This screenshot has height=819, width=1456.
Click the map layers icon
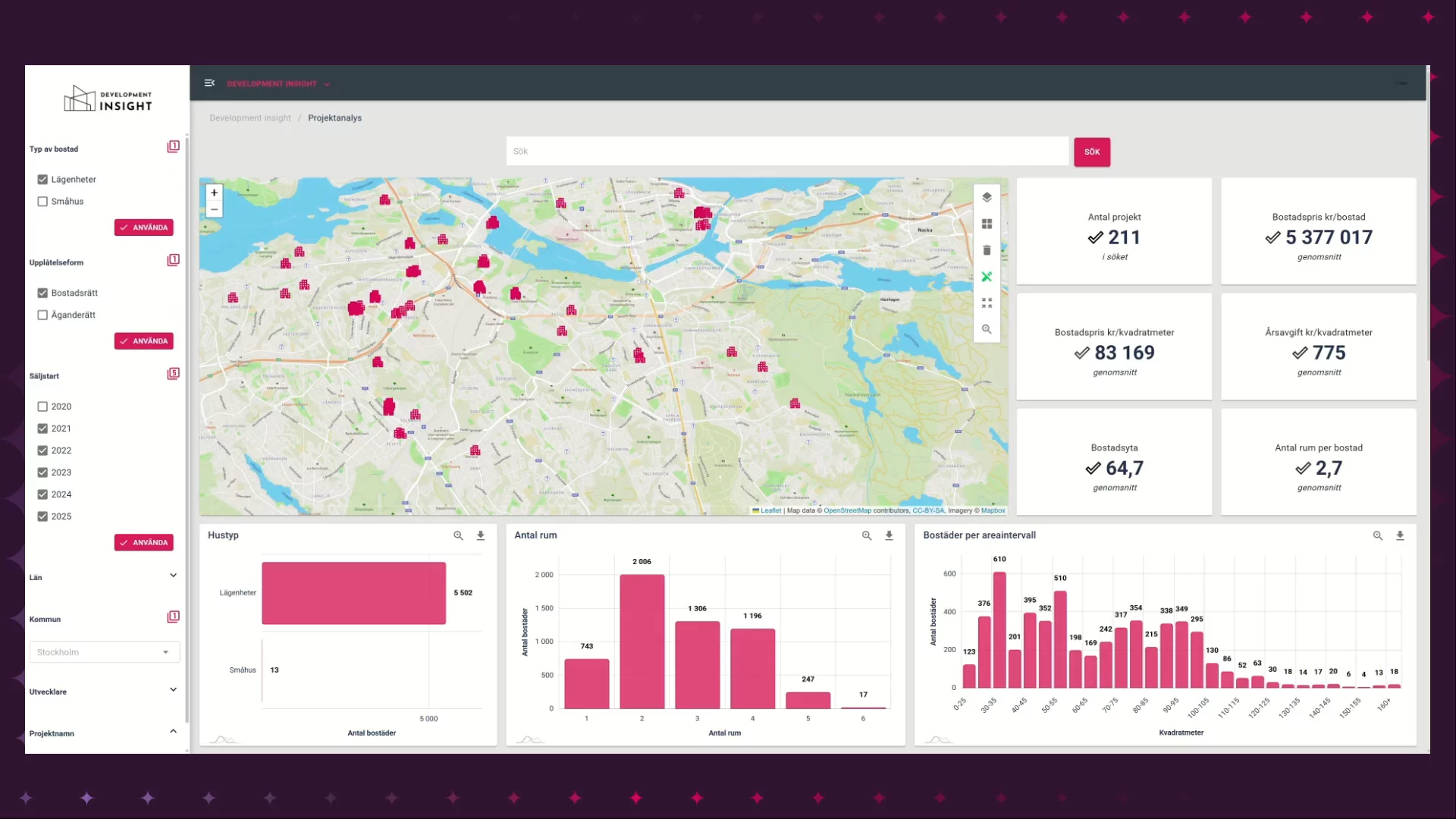(987, 197)
